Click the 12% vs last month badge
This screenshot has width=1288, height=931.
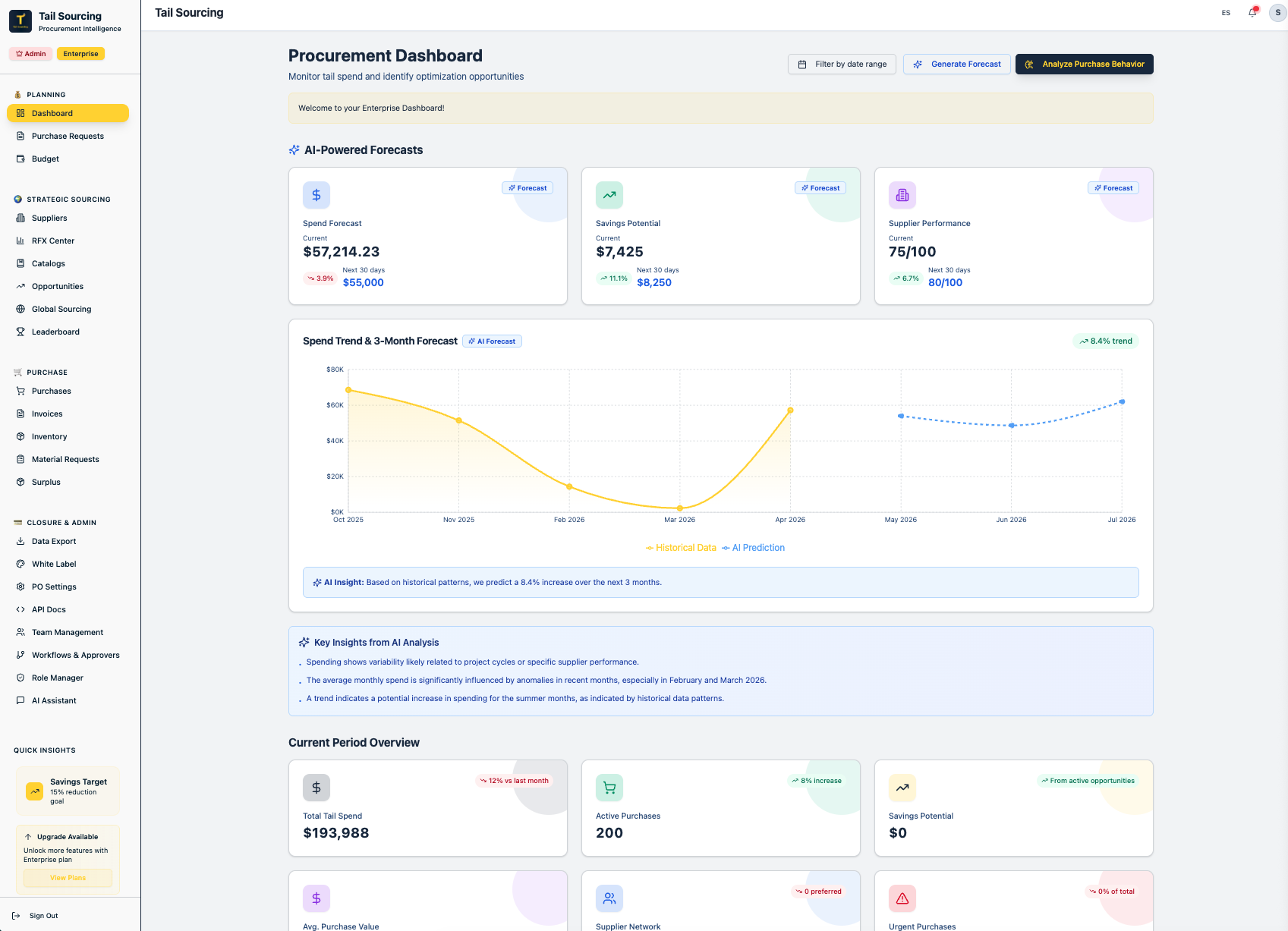[x=514, y=781]
